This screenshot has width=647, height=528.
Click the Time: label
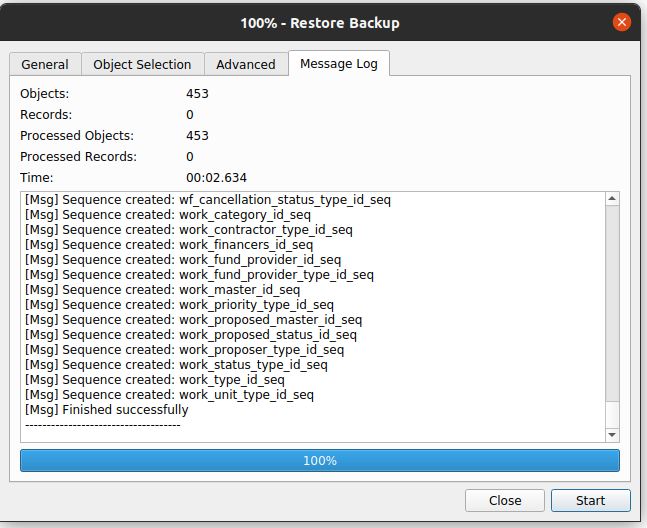(37, 178)
